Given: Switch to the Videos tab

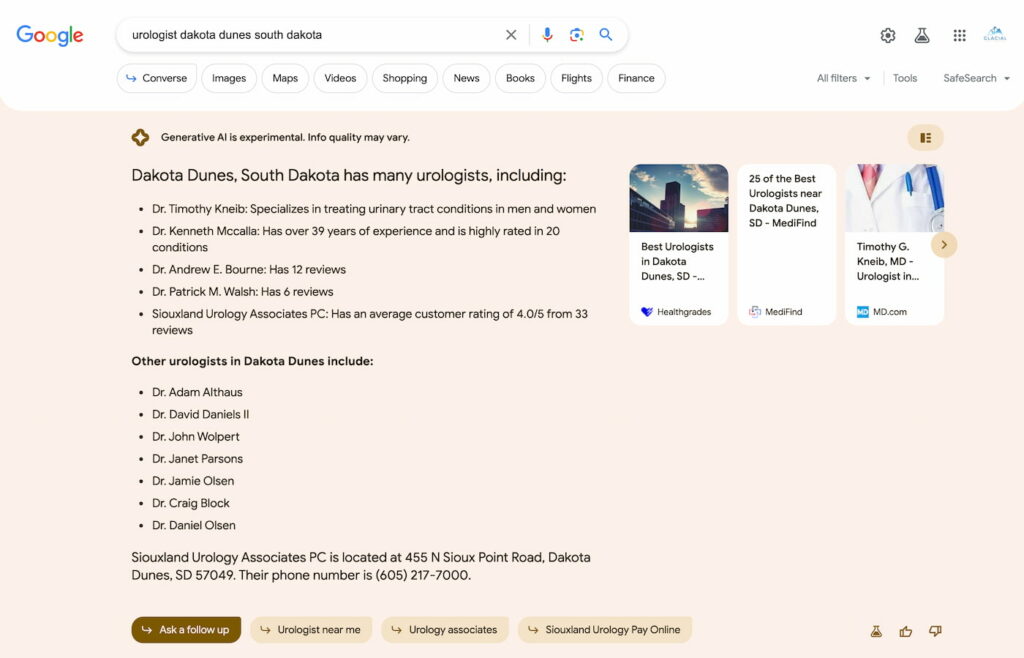Looking at the screenshot, I should coord(340,78).
